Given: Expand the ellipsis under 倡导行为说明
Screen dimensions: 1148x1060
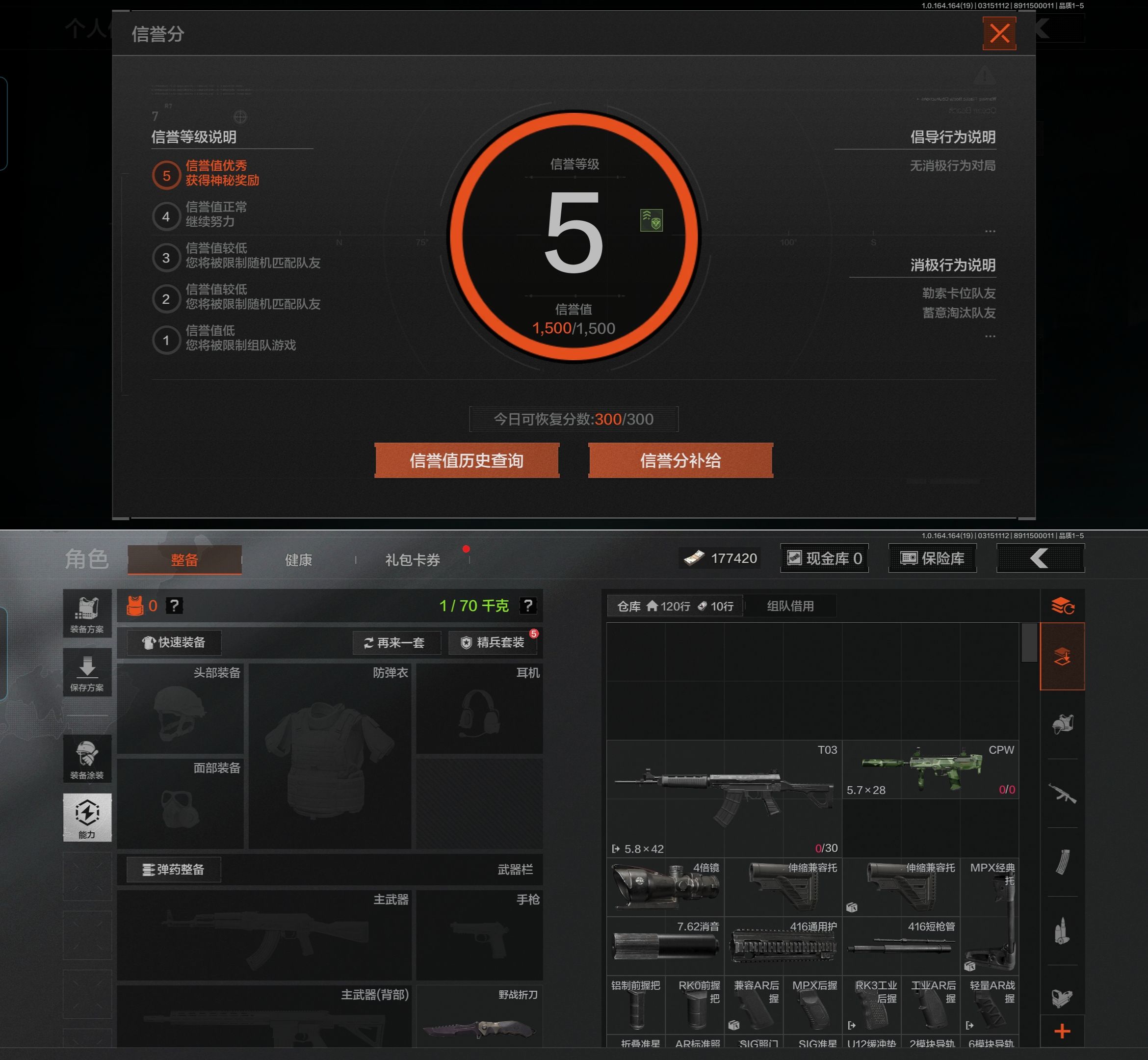Looking at the screenshot, I should tap(990, 231).
